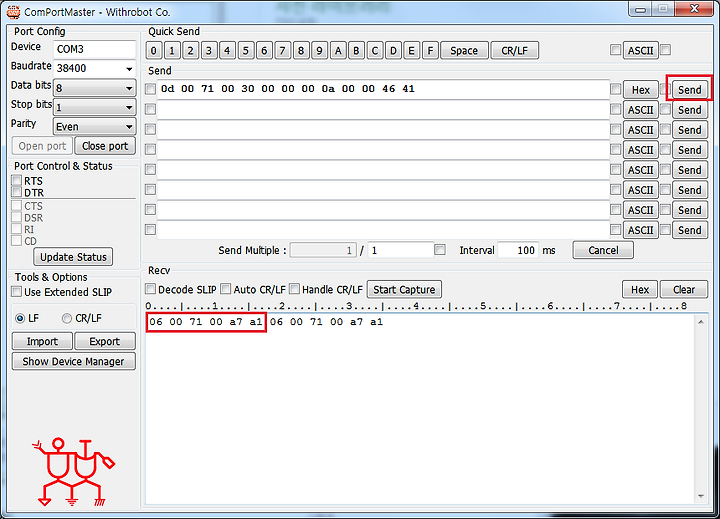This screenshot has width=720, height=519.
Task: Click the Update Status button
Action: 73,257
